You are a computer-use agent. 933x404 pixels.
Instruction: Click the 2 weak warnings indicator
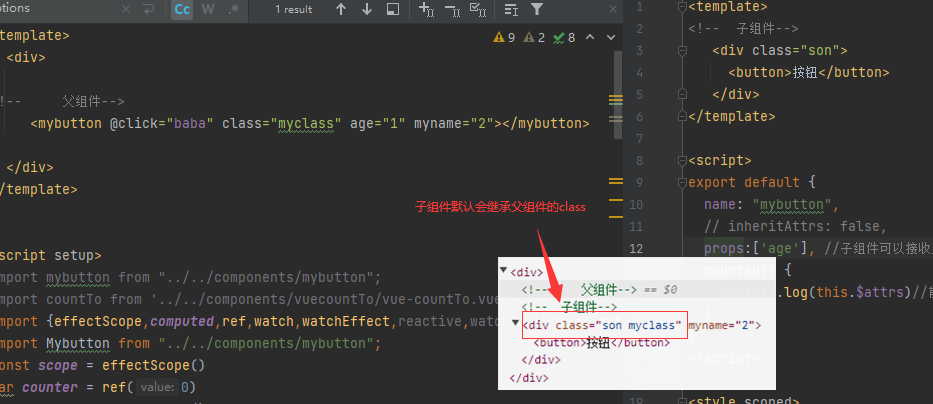534,37
